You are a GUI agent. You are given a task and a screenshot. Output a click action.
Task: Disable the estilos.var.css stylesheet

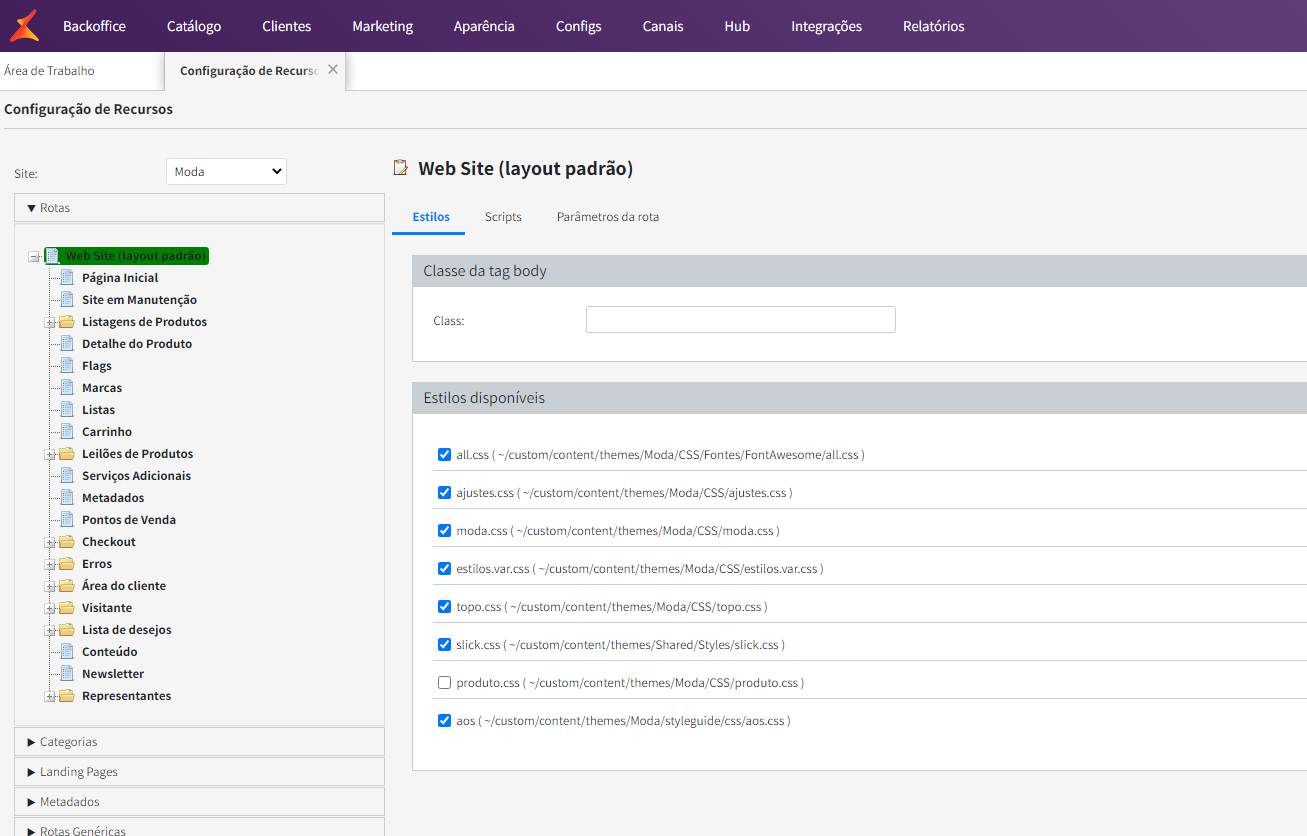(444, 568)
